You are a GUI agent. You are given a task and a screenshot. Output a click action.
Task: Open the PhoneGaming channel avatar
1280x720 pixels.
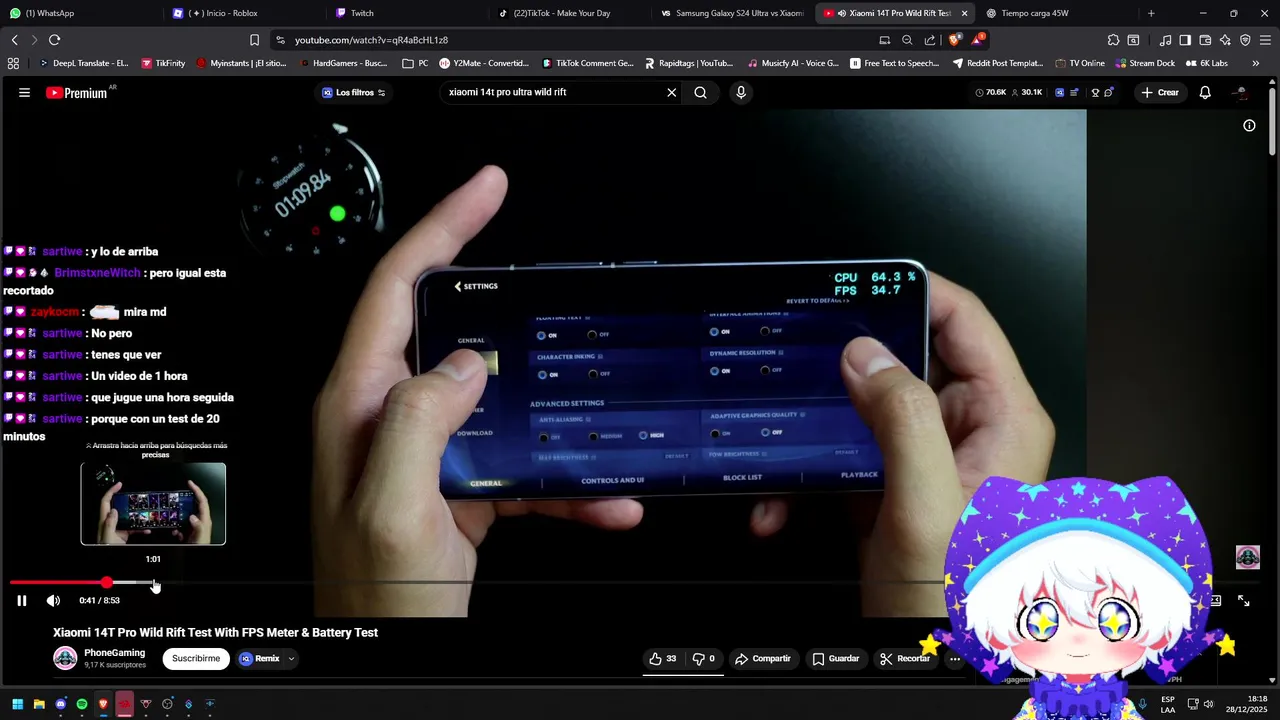[x=65, y=658]
